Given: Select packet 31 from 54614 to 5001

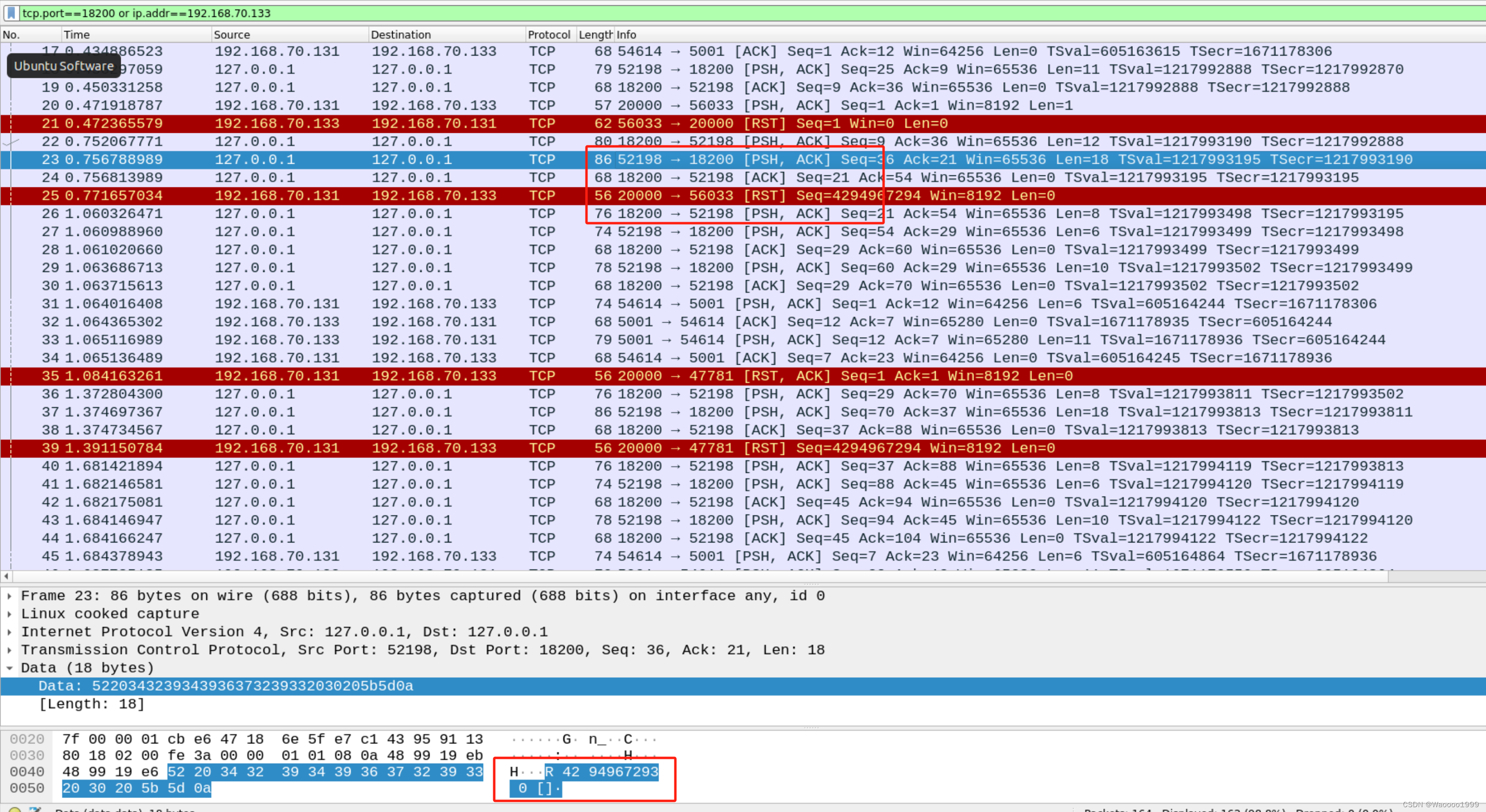Looking at the screenshot, I should pos(743,304).
